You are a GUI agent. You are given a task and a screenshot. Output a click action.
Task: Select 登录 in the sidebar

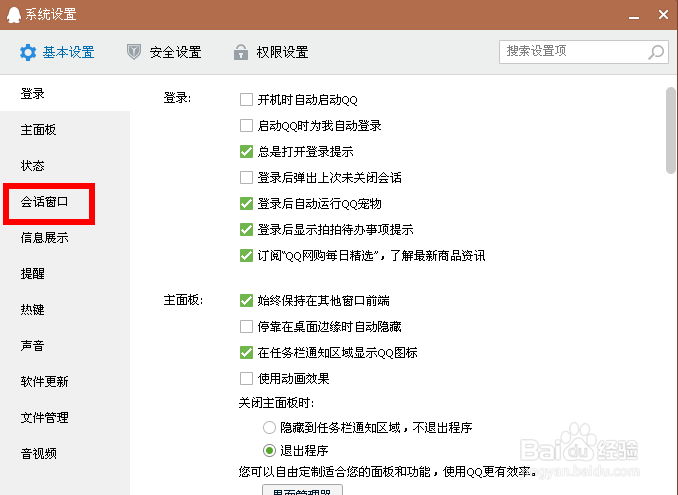65,93
